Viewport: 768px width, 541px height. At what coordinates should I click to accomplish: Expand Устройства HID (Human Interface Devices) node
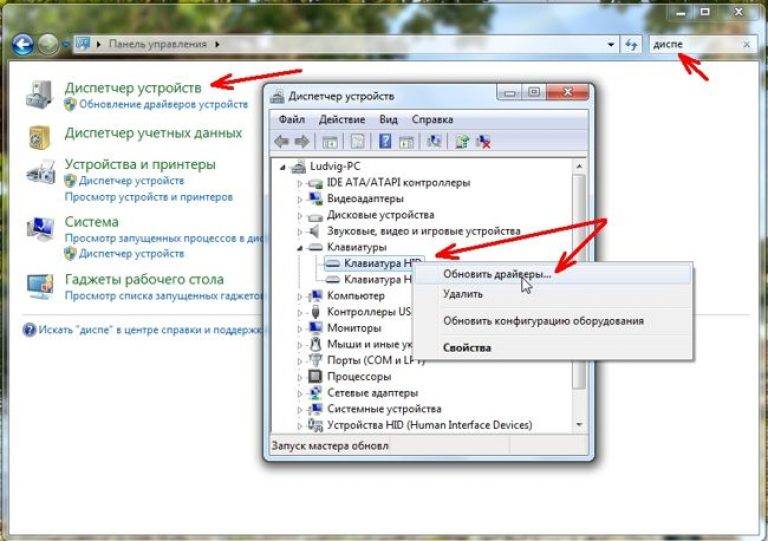[300, 426]
